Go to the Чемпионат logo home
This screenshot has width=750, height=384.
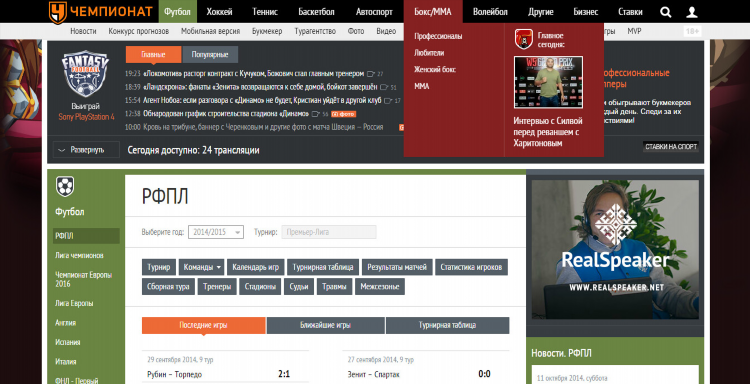click(100, 12)
